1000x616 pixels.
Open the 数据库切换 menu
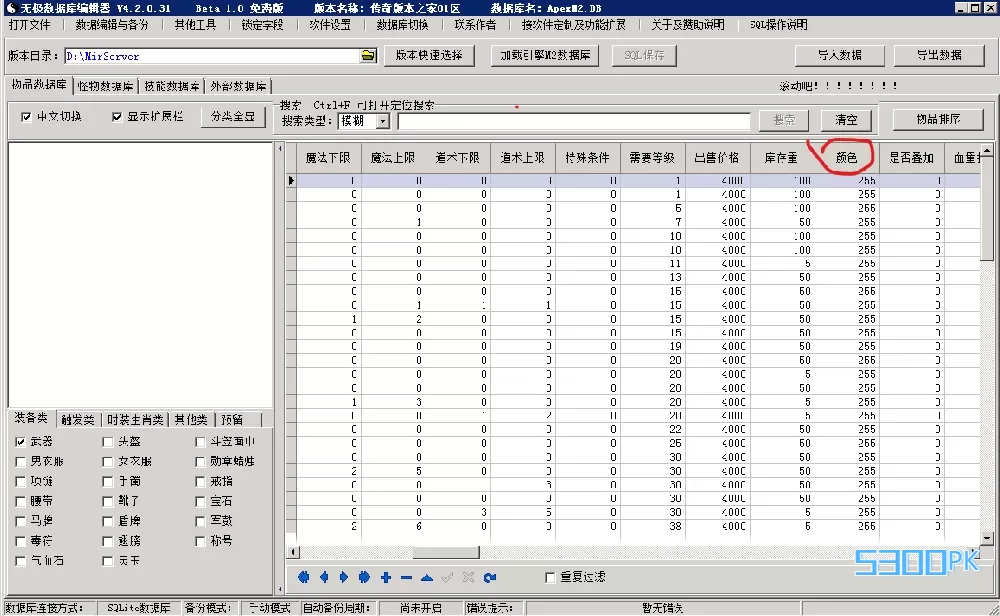click(x=402, y=25)
